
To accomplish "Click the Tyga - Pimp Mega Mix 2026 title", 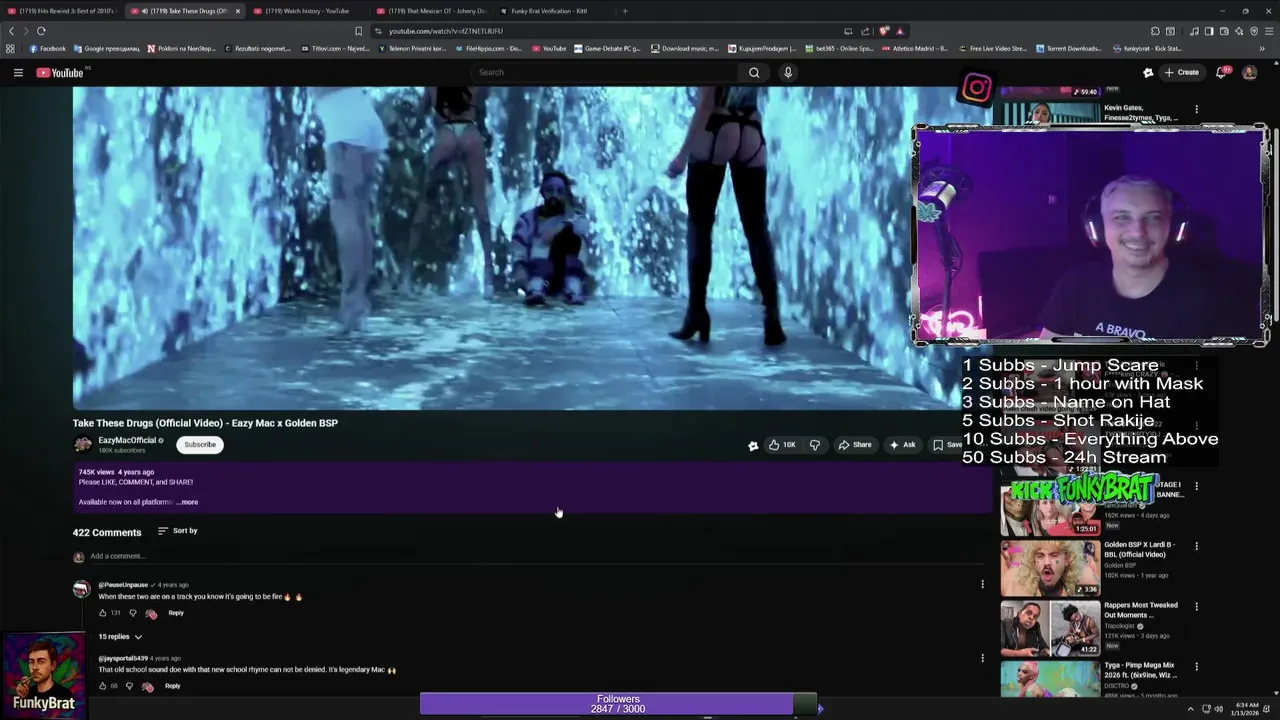I will (x=1139, y=669).
